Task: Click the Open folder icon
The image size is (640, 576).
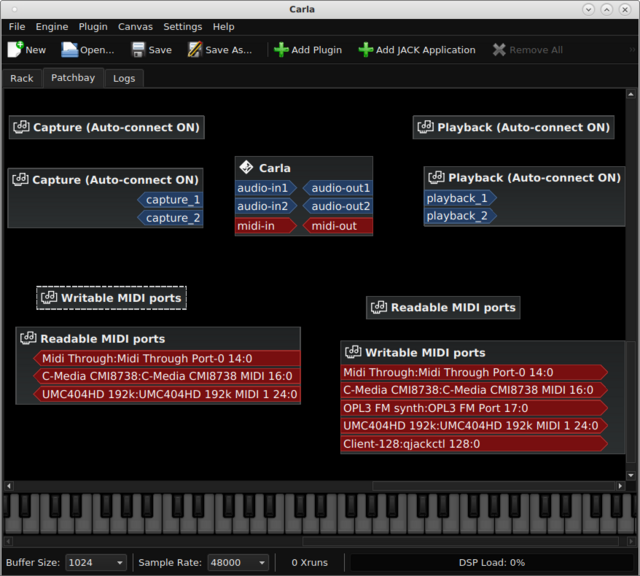Action: 69,50
